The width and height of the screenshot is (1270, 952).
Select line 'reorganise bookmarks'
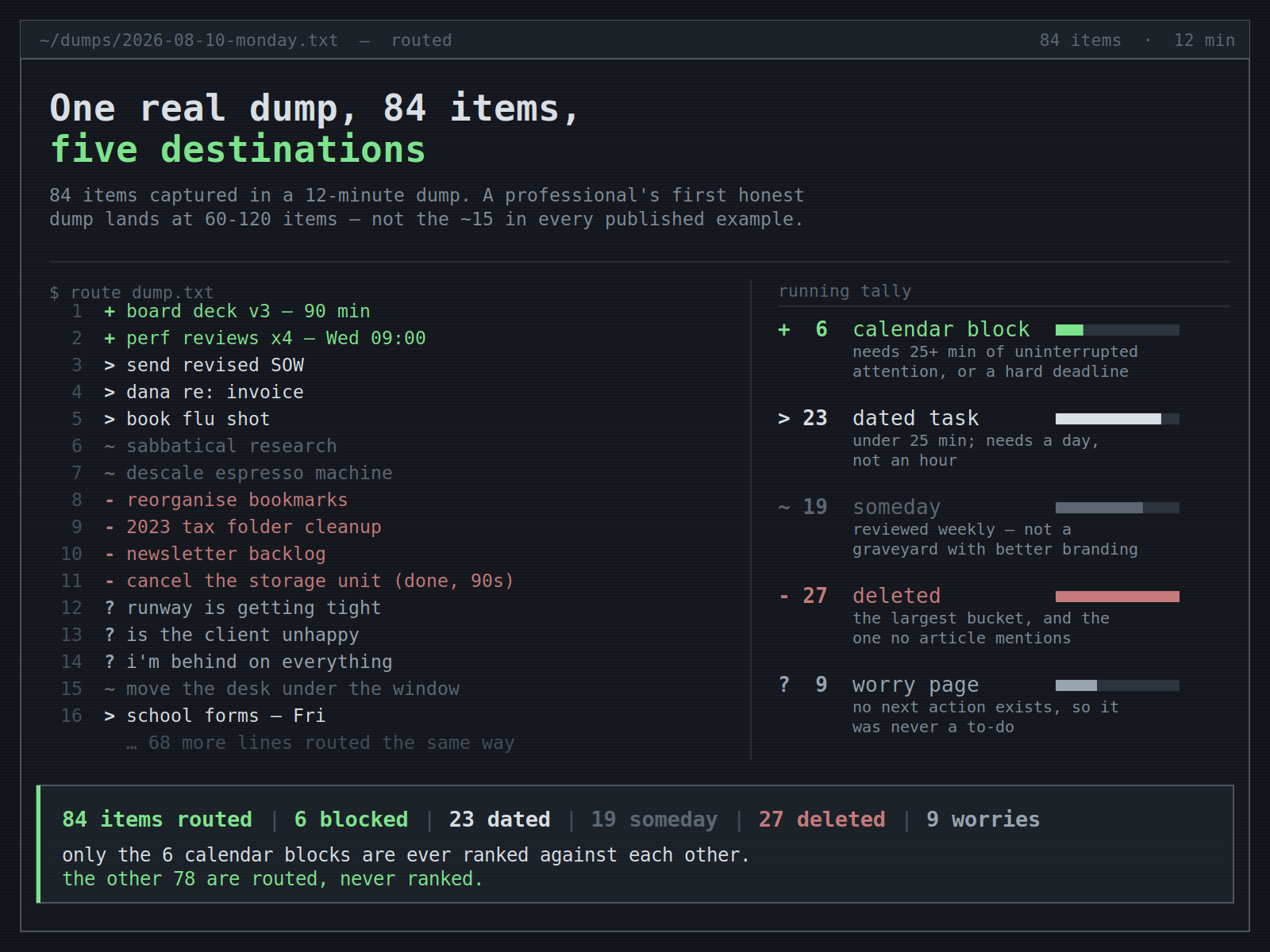coord(237,500)
